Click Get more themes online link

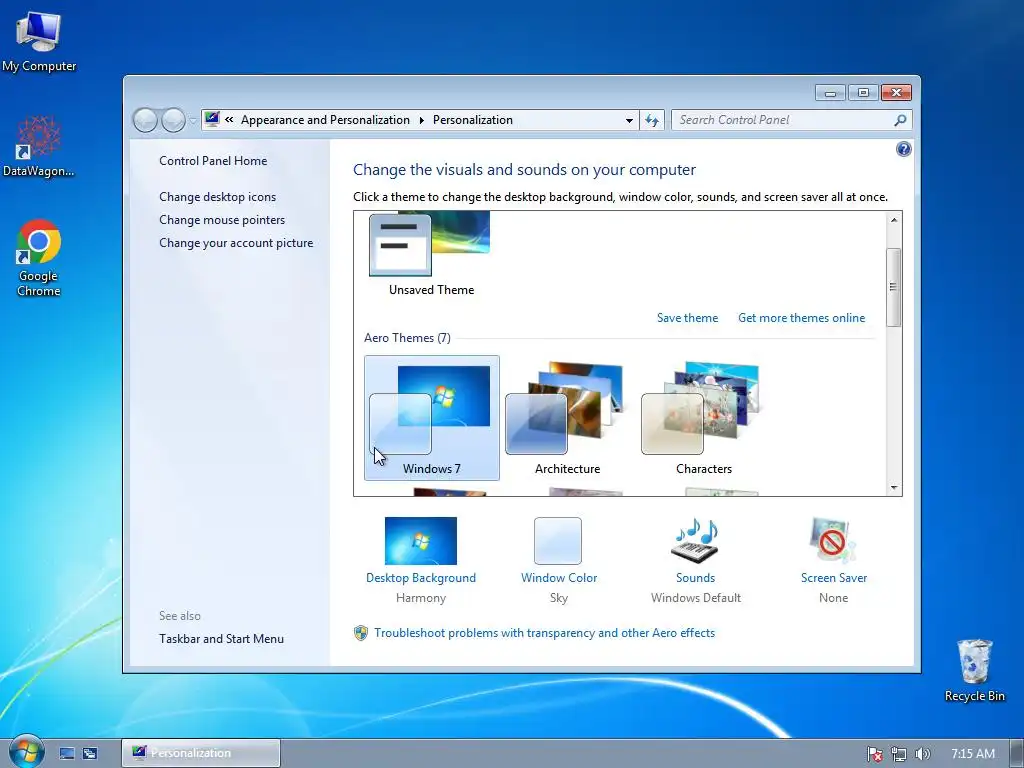(x=801, y=317)
